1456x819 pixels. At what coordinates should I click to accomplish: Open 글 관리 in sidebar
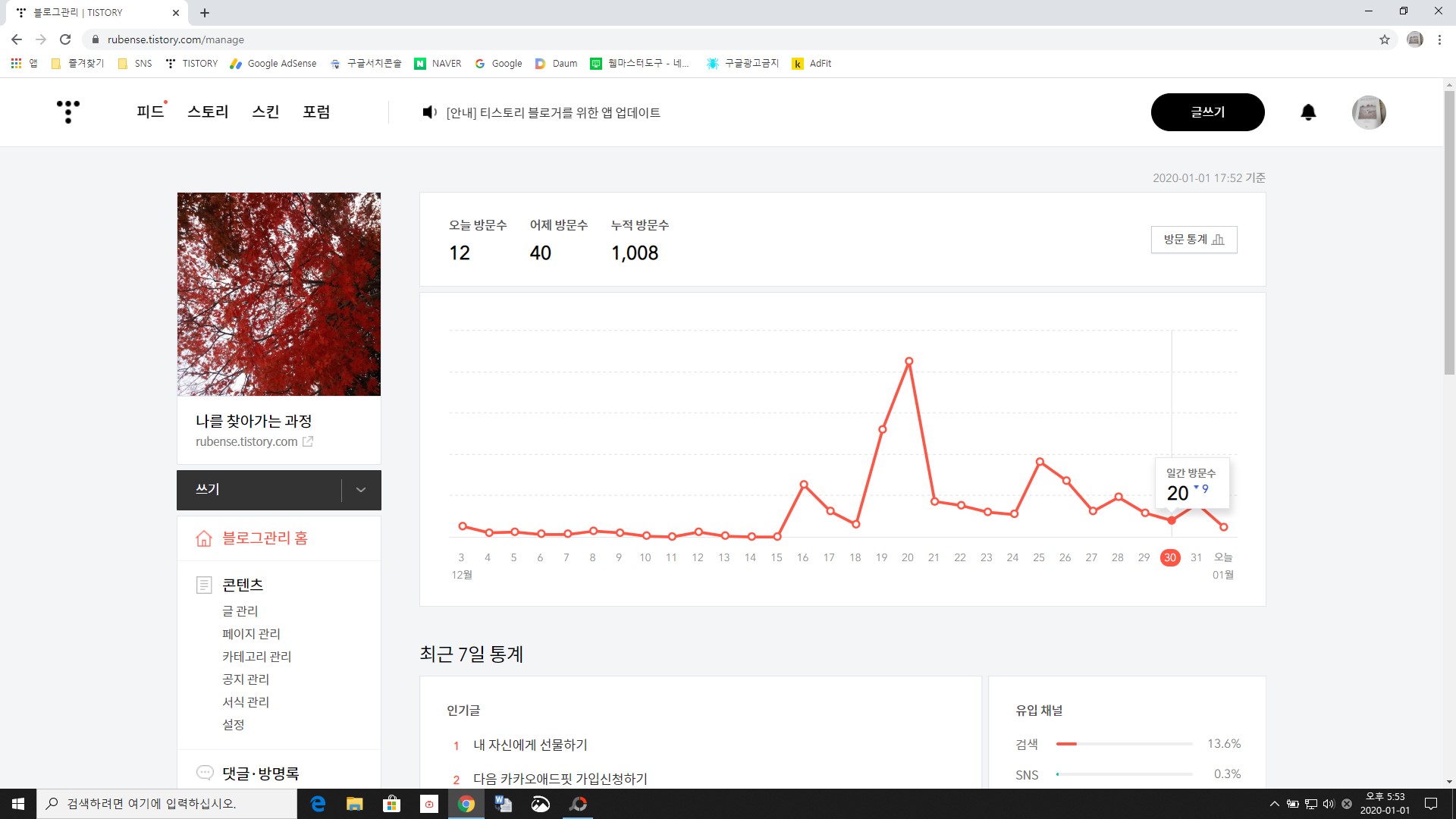pyautogui.click(x=240, y=611)
